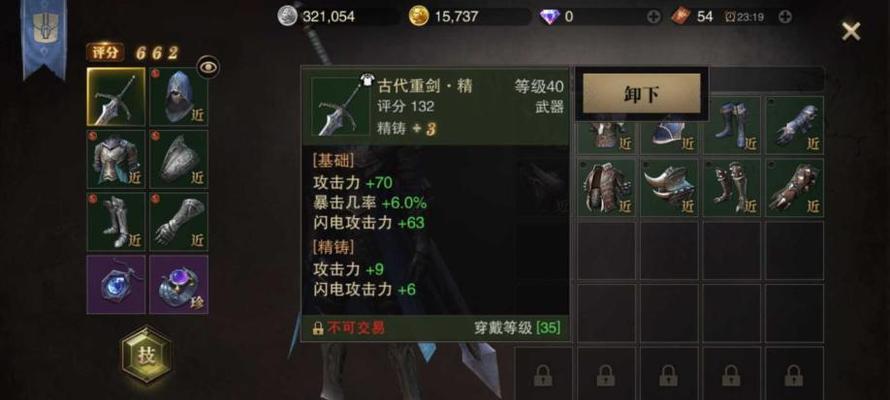Add diamonds with the plus button
This screenshot has height=400, width=890.
[x=654, y=17]
